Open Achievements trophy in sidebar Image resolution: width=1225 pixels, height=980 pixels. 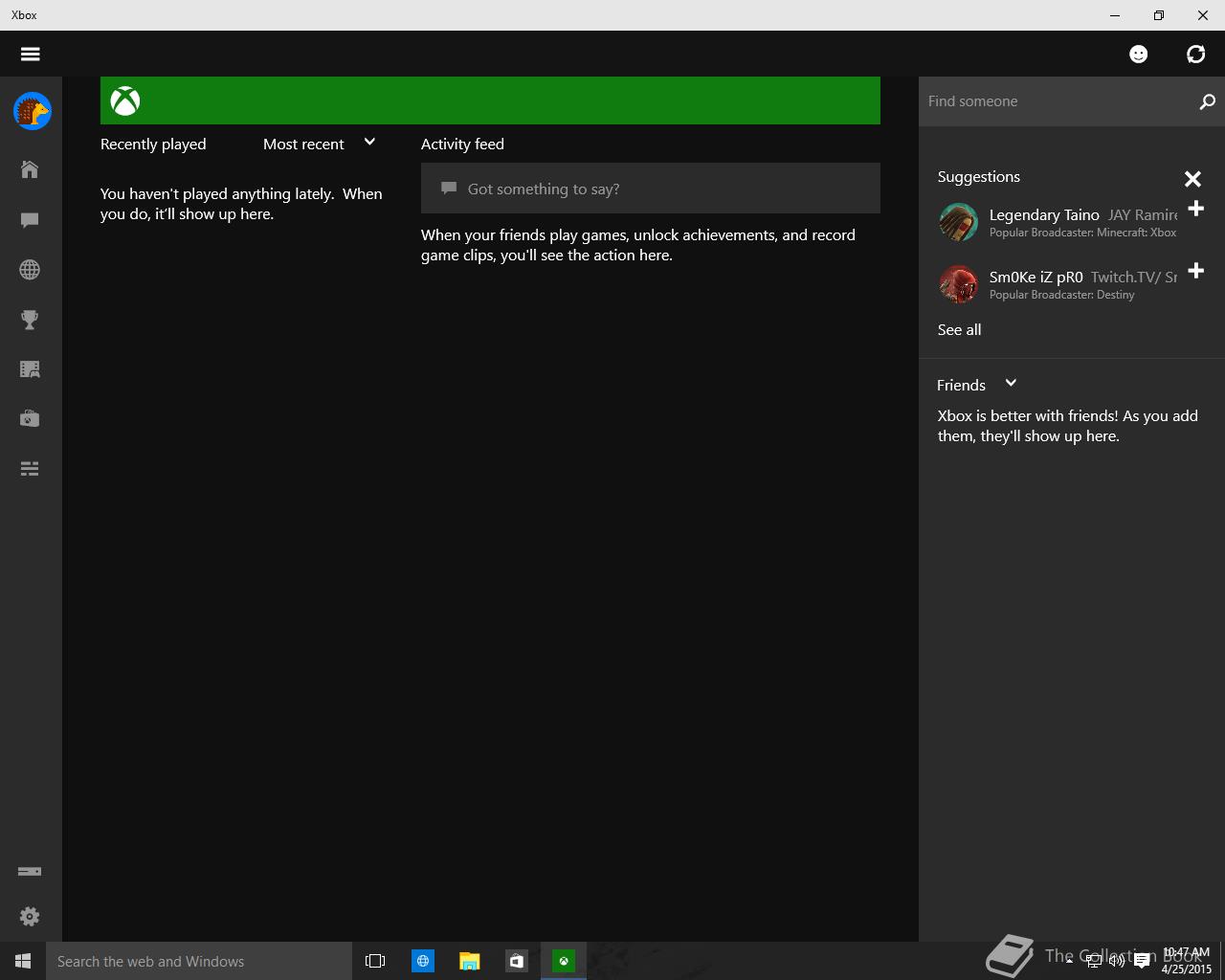click(x=30, y=320)
